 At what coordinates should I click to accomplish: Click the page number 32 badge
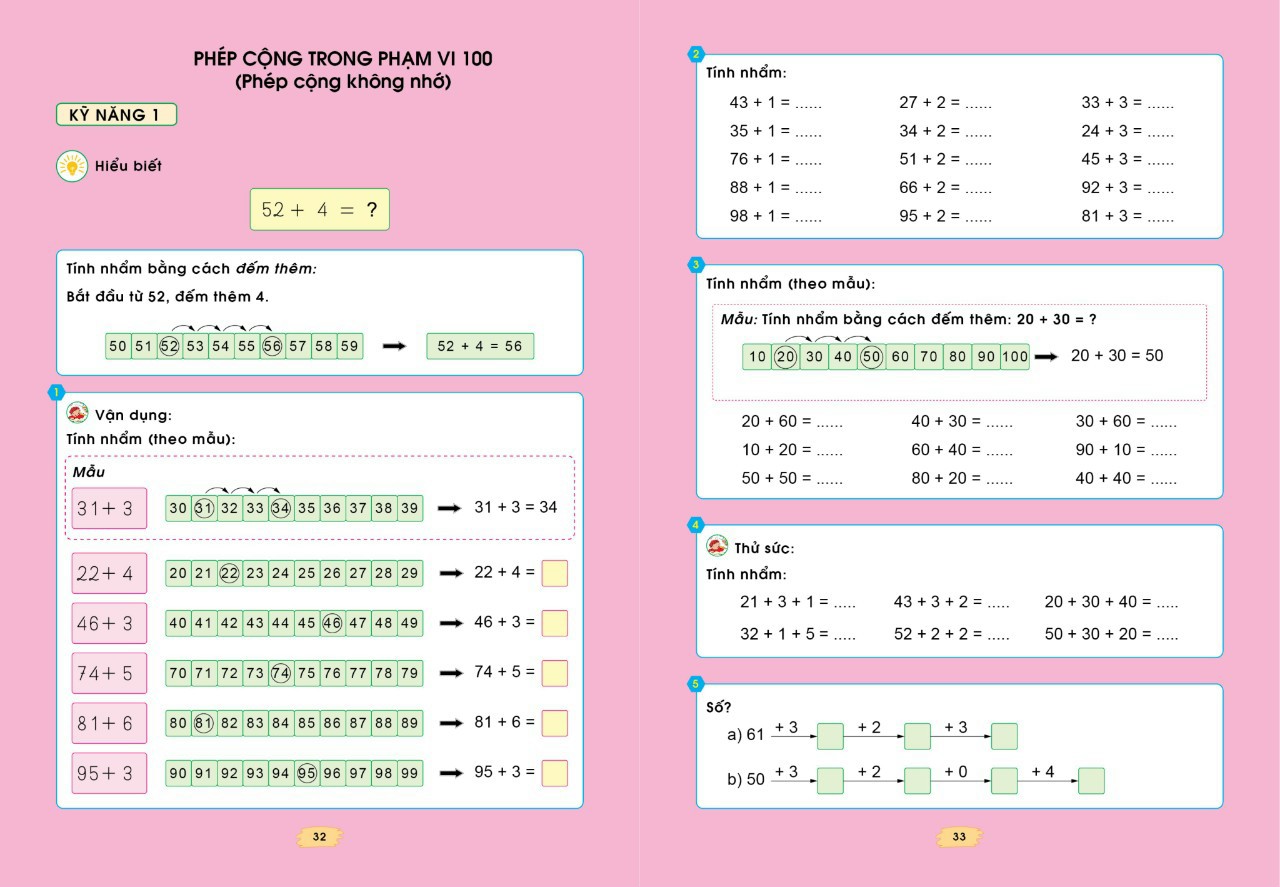pyautogui.click(x=320, y=837)
